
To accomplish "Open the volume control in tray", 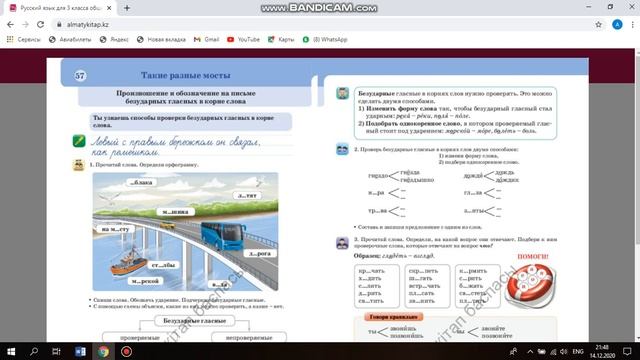I will point(564,351).
